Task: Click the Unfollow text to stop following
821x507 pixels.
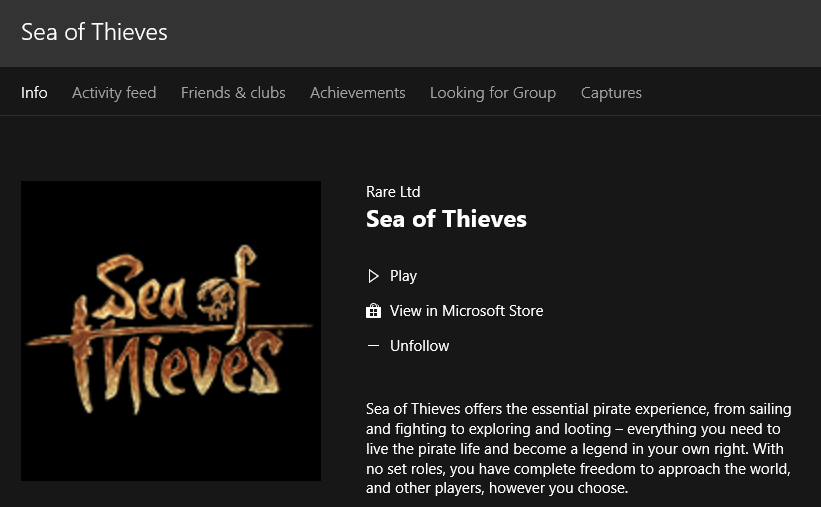Action: point(419,346)
